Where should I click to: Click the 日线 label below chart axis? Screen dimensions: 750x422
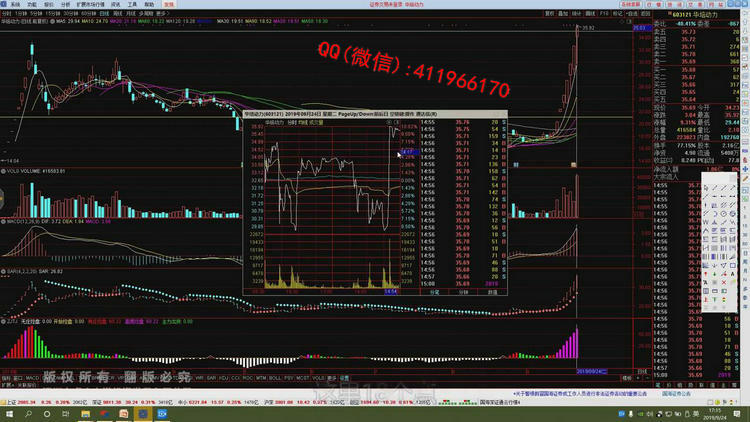click(642, 371)
